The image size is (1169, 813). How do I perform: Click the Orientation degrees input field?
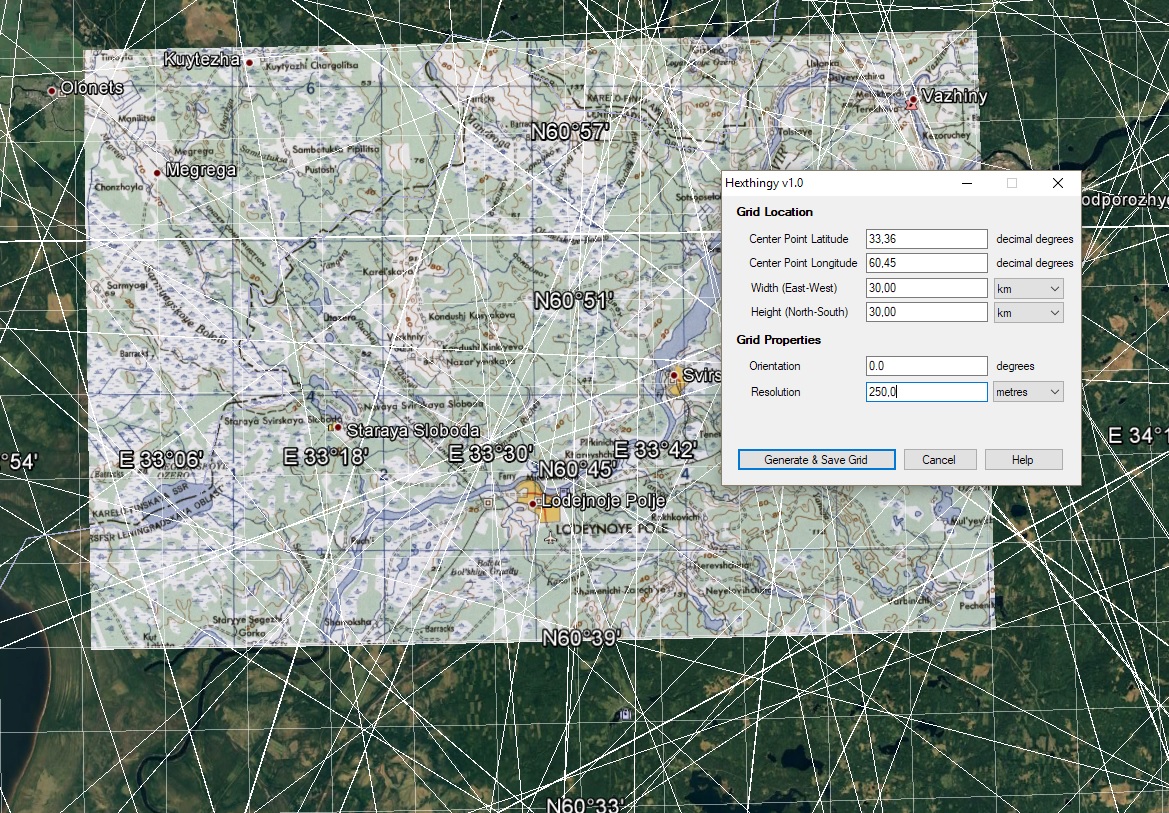click(927, 365)
